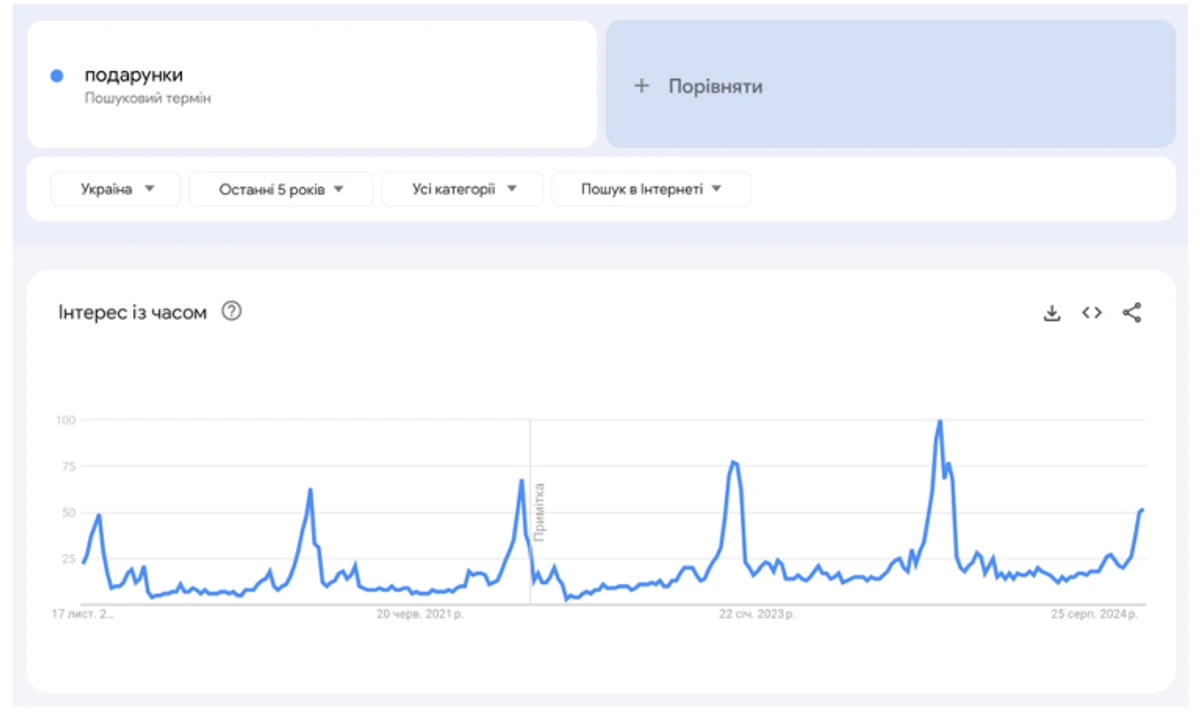Viewport: 1200px width, 723px height.
Task: Click the Пошуковий термін subtitle
Action: (x=147, y=98)
